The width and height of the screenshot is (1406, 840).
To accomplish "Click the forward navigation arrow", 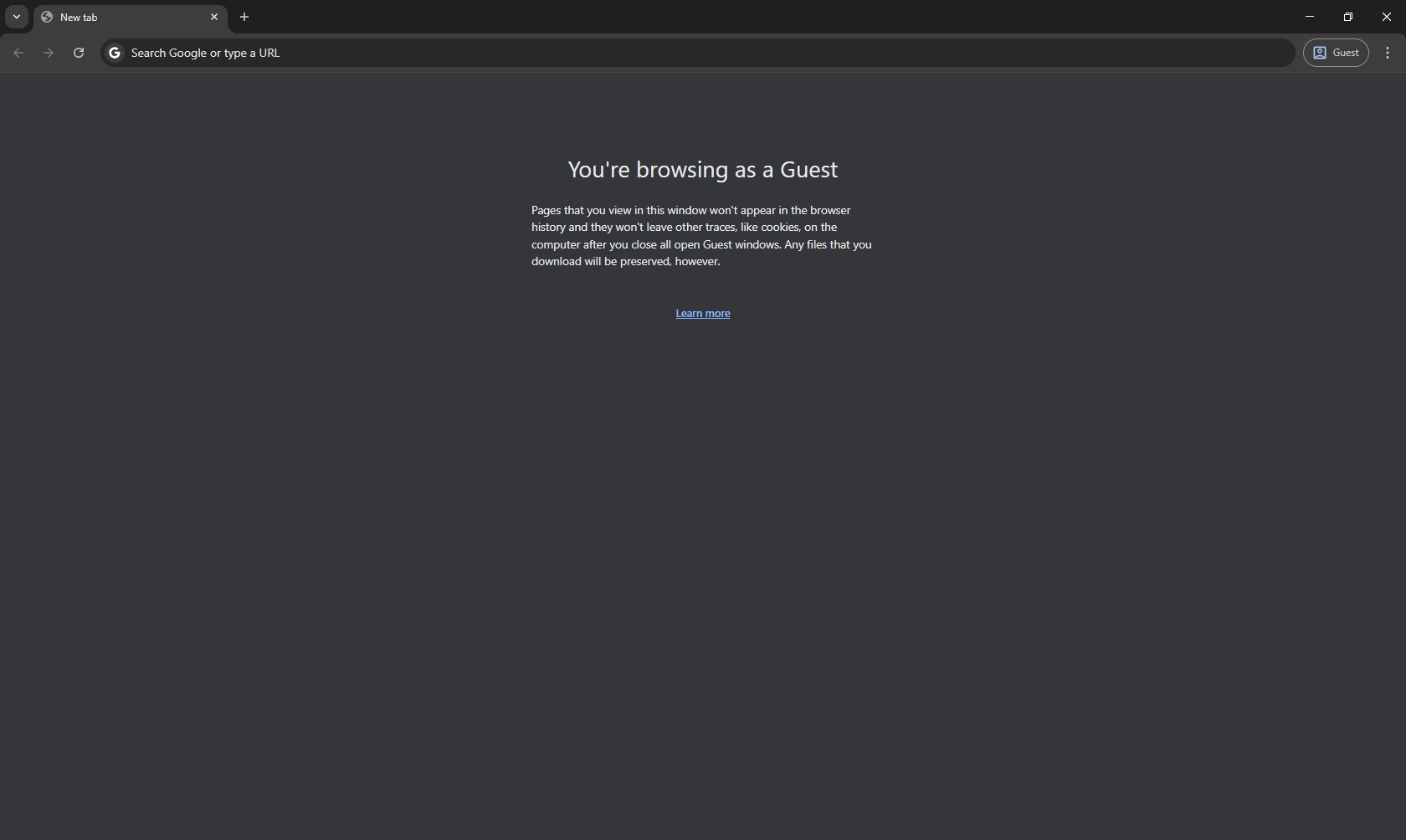I will coord(49,53).
